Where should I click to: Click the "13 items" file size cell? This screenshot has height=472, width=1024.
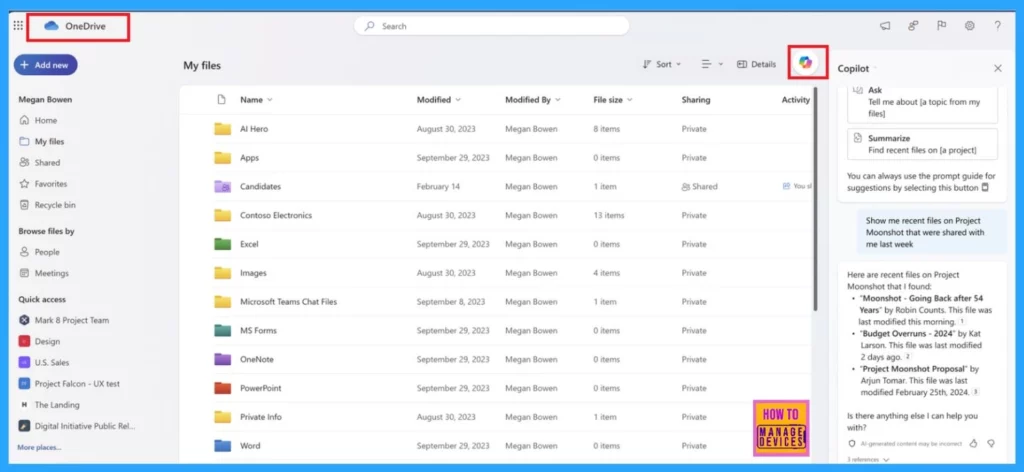609,215
